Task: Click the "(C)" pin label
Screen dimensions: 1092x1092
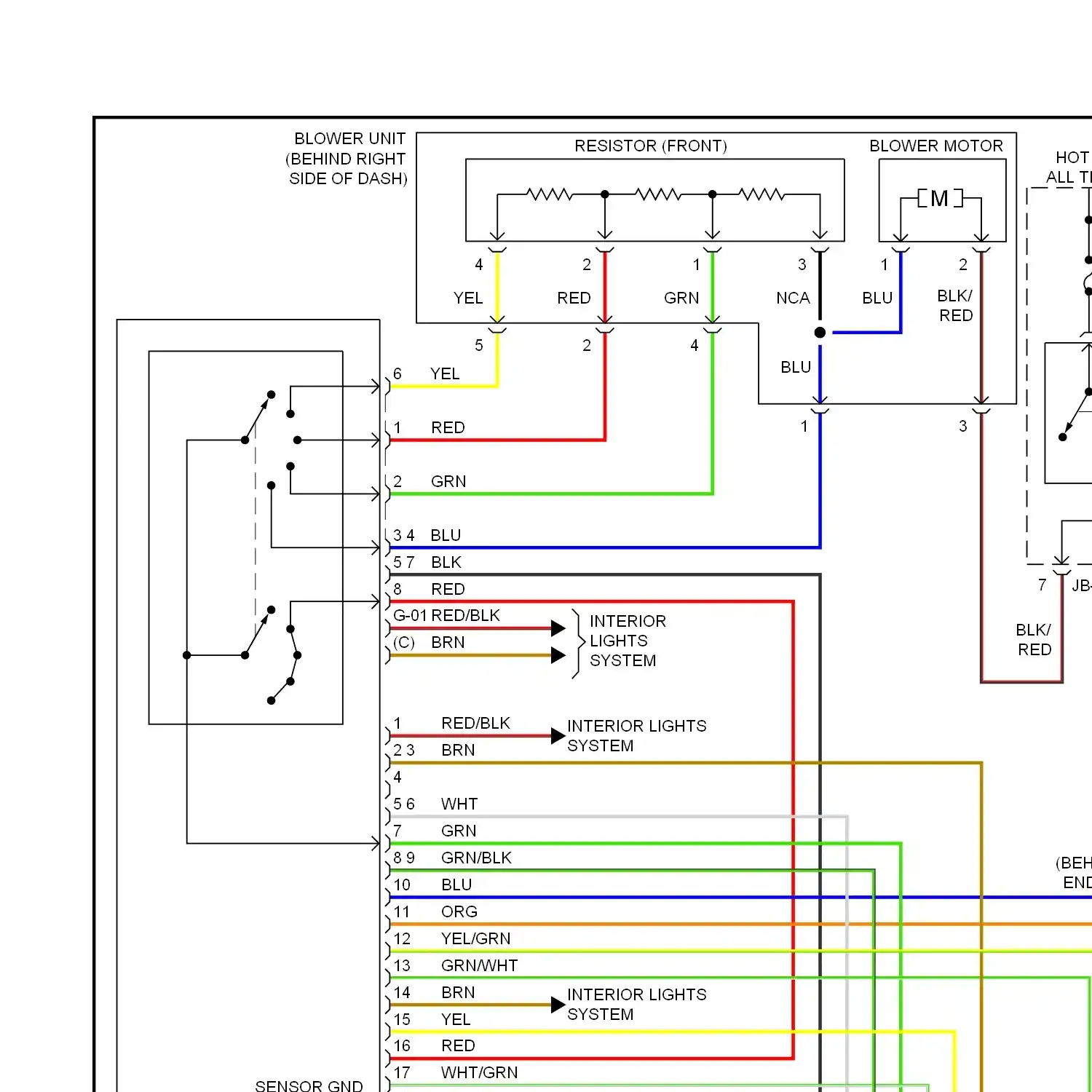Action: (x=404, y=642)
